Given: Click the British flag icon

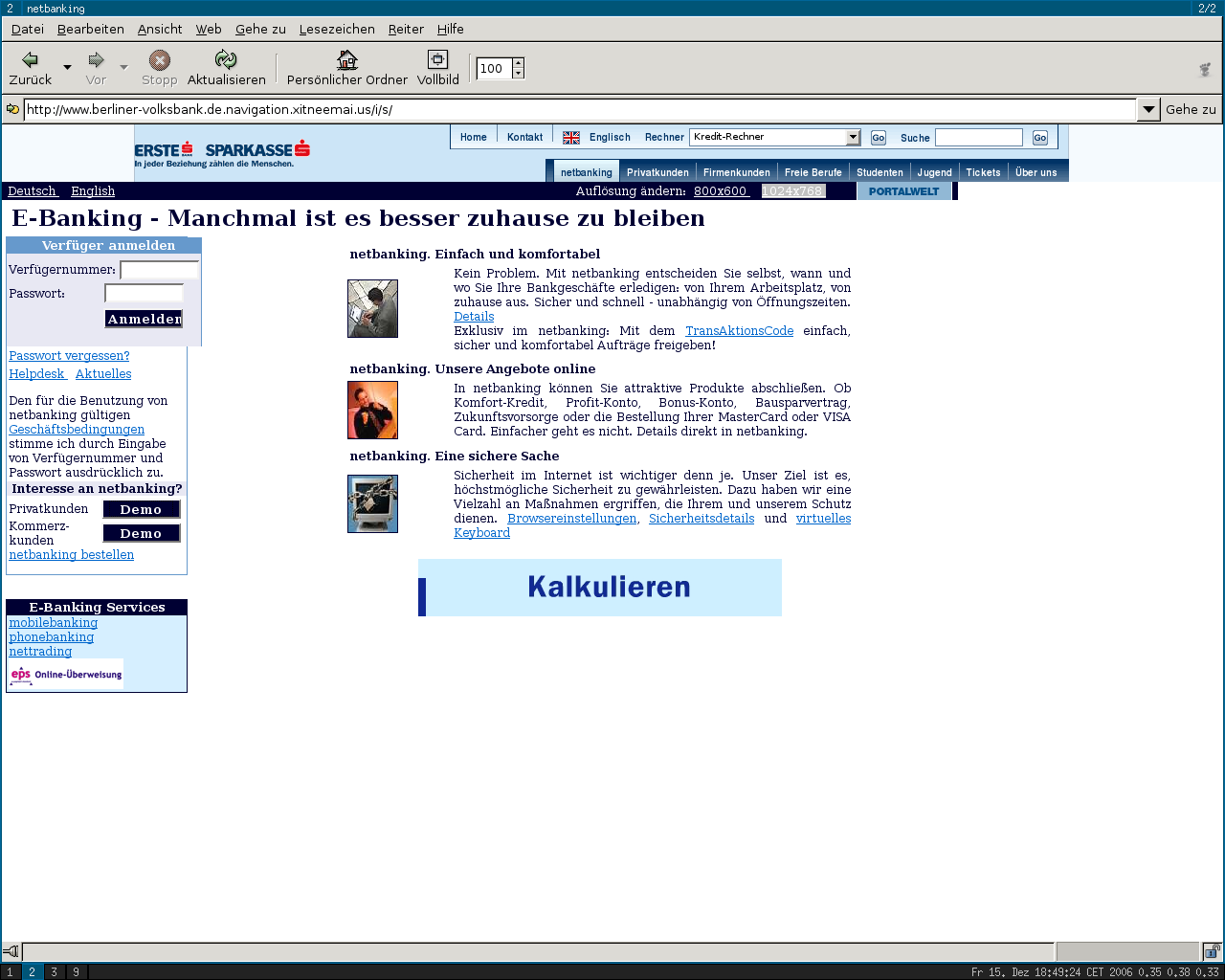Looking at the screenshot, I should (x=571, y=138).
